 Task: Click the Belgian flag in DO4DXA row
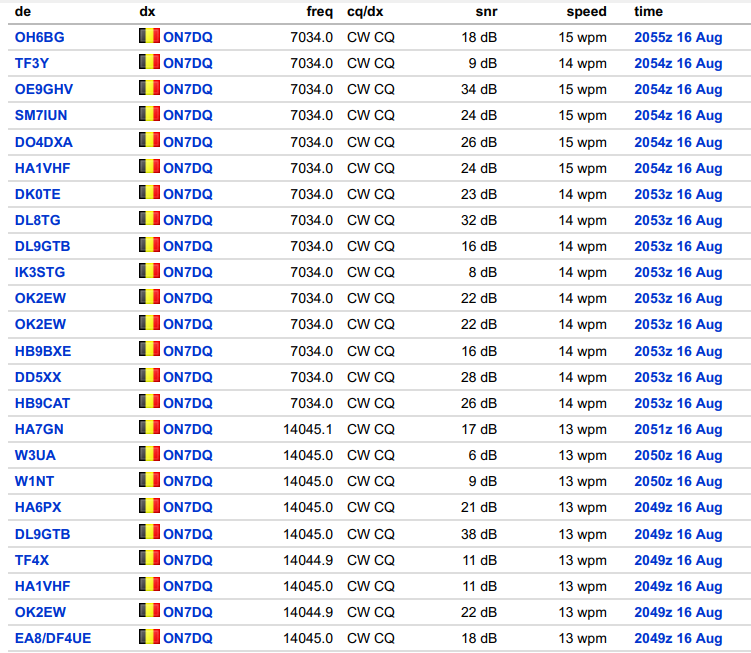(149, 140)
